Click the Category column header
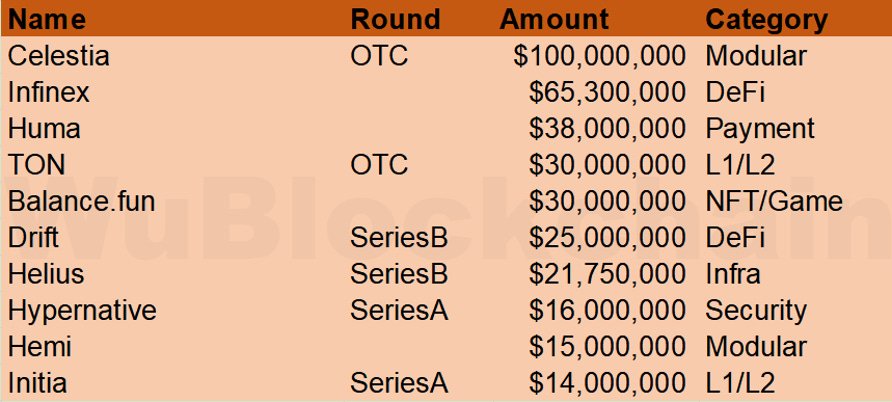 [766, 19]
